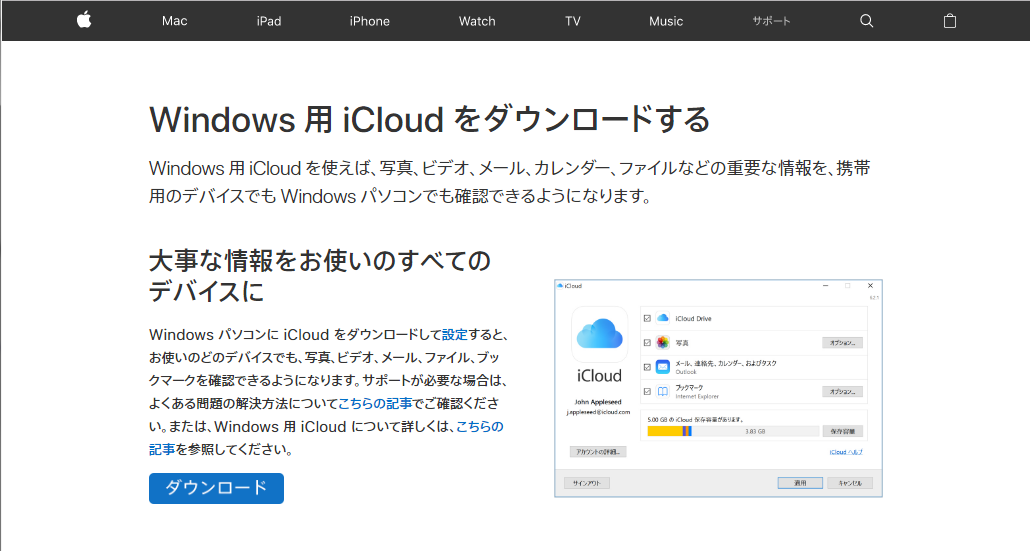
Task: Click the 保存容量 button
Action: 842,431
